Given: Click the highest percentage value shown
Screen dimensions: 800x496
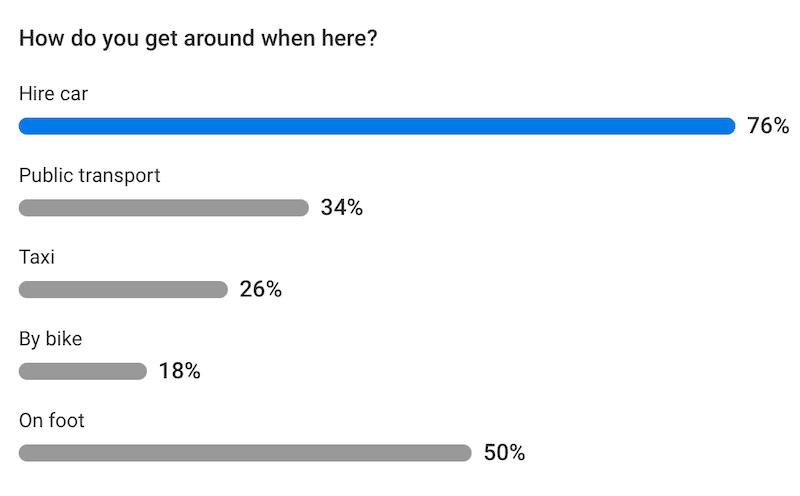Looking at the screenshot, I should click(768, 126).
